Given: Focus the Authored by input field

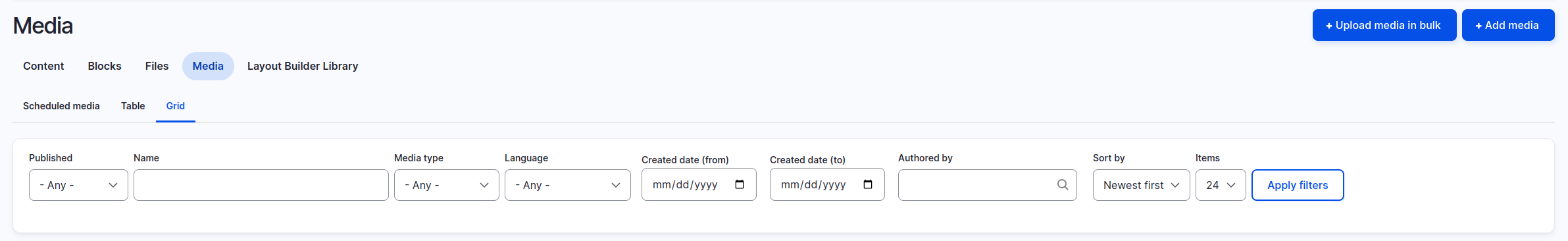Looking at the screenshot, I should pyautogui.click(x=977, y=185).
